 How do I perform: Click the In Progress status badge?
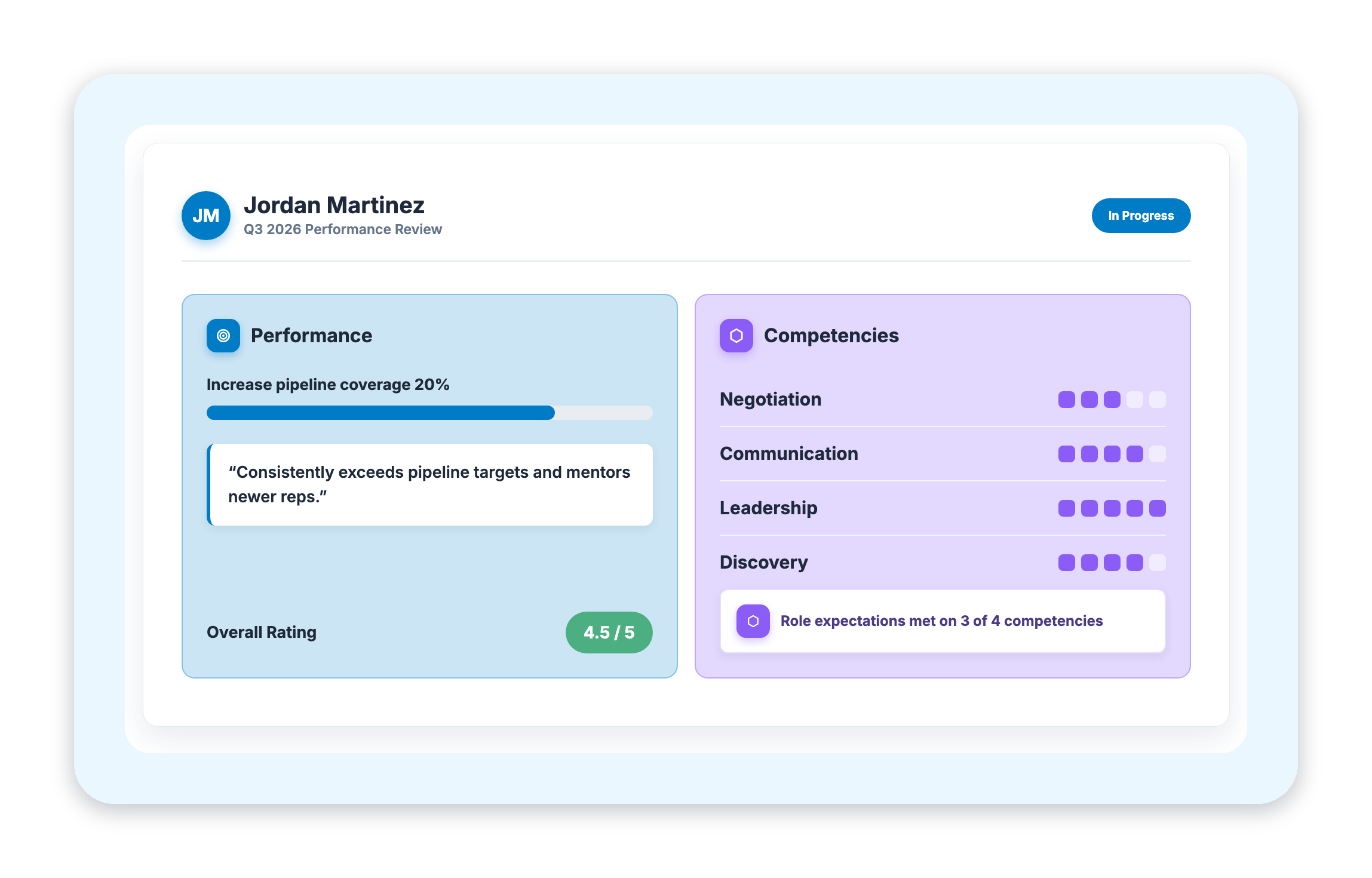click(1141, 216)
